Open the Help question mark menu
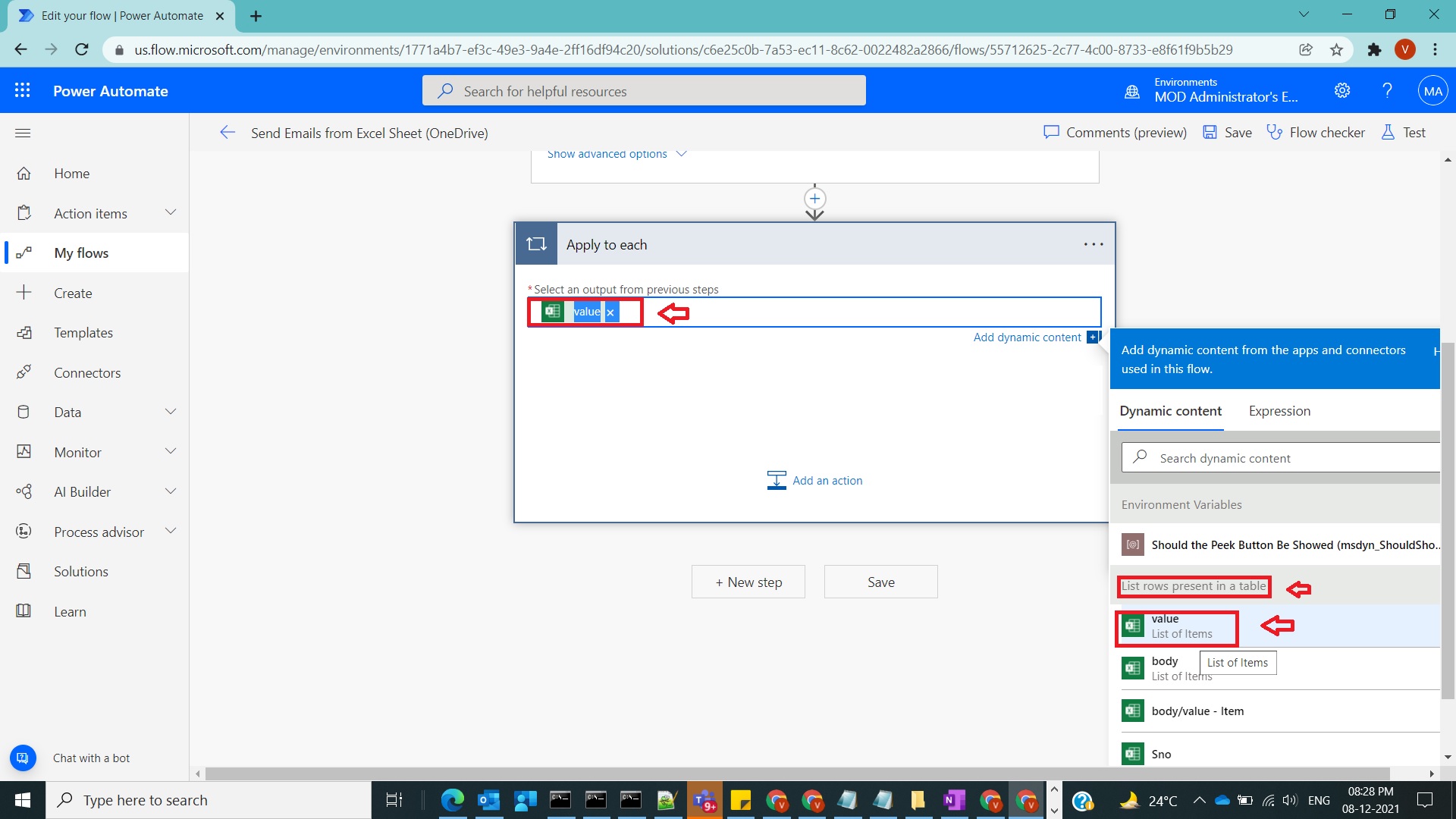1456x819 pixels. (1387, 90)
